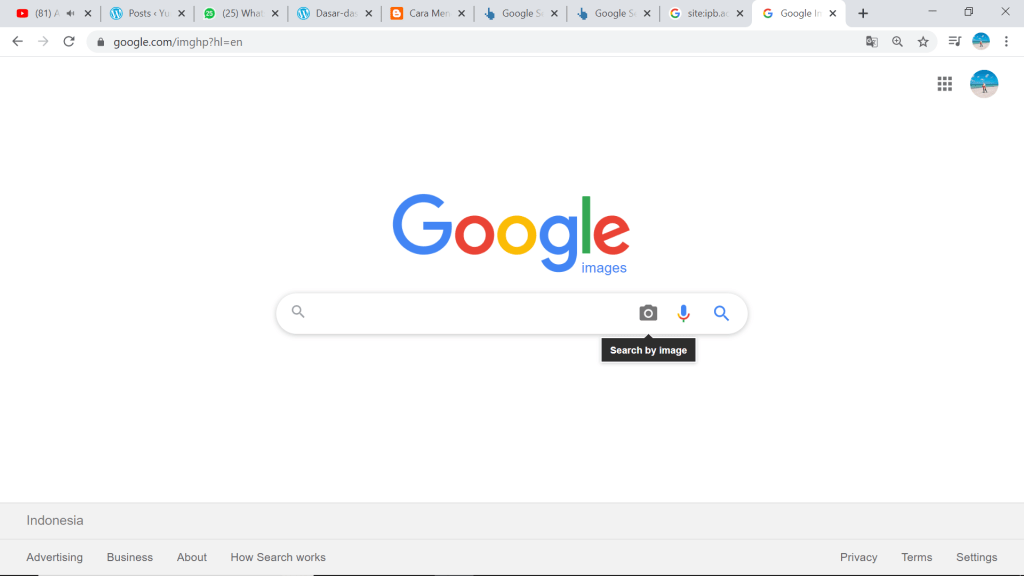Open a new tab with plus button
Viewport: 1024px width, 576px height.
tap(863, 13)
